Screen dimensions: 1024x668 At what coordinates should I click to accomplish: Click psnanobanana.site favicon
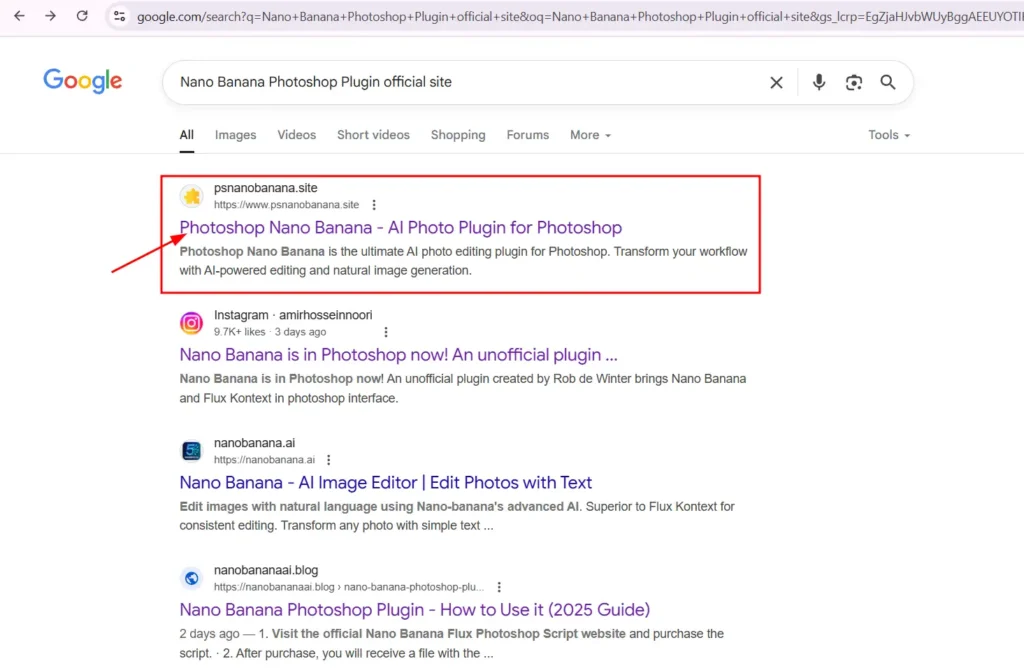[191, 196]
